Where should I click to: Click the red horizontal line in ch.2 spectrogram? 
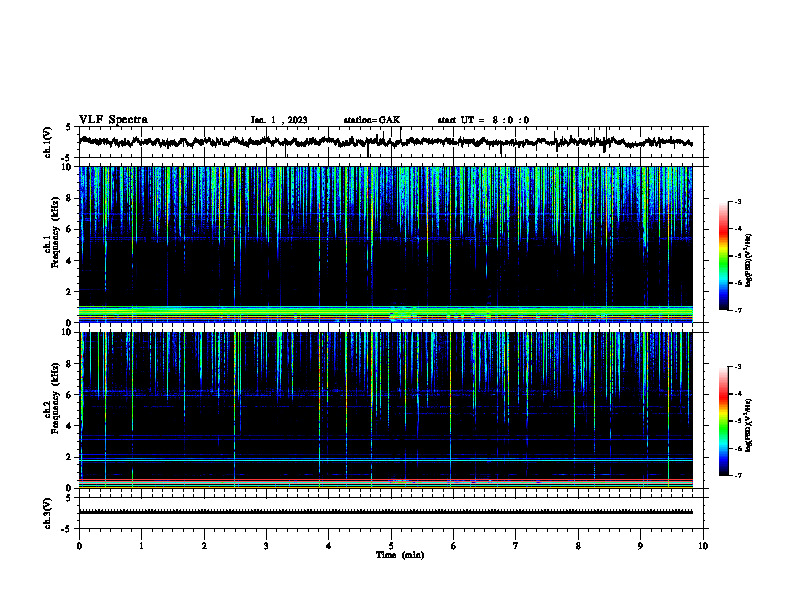point(385,480)
